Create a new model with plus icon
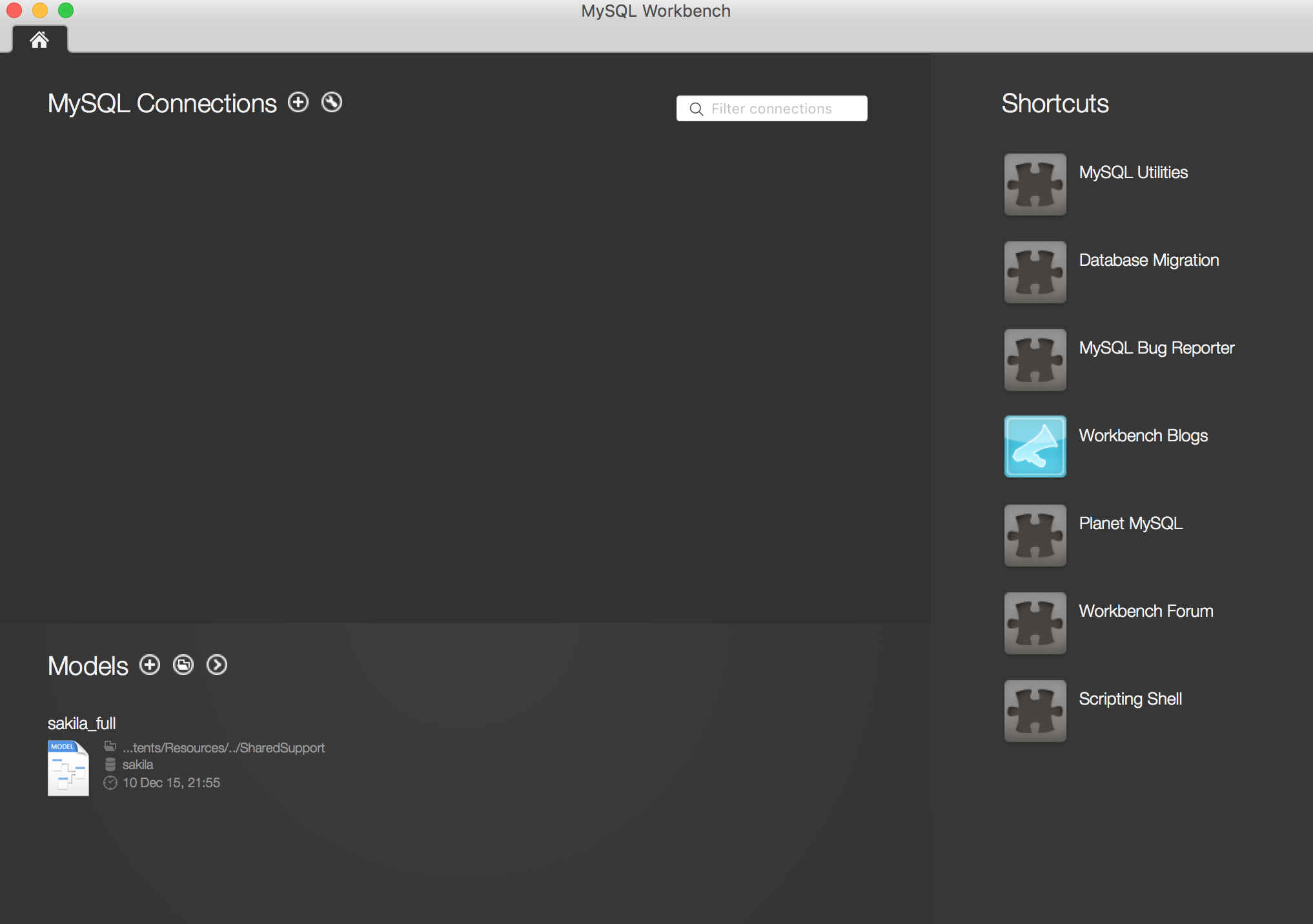The height and width of the screenshot is (924, 1313). 150,665
